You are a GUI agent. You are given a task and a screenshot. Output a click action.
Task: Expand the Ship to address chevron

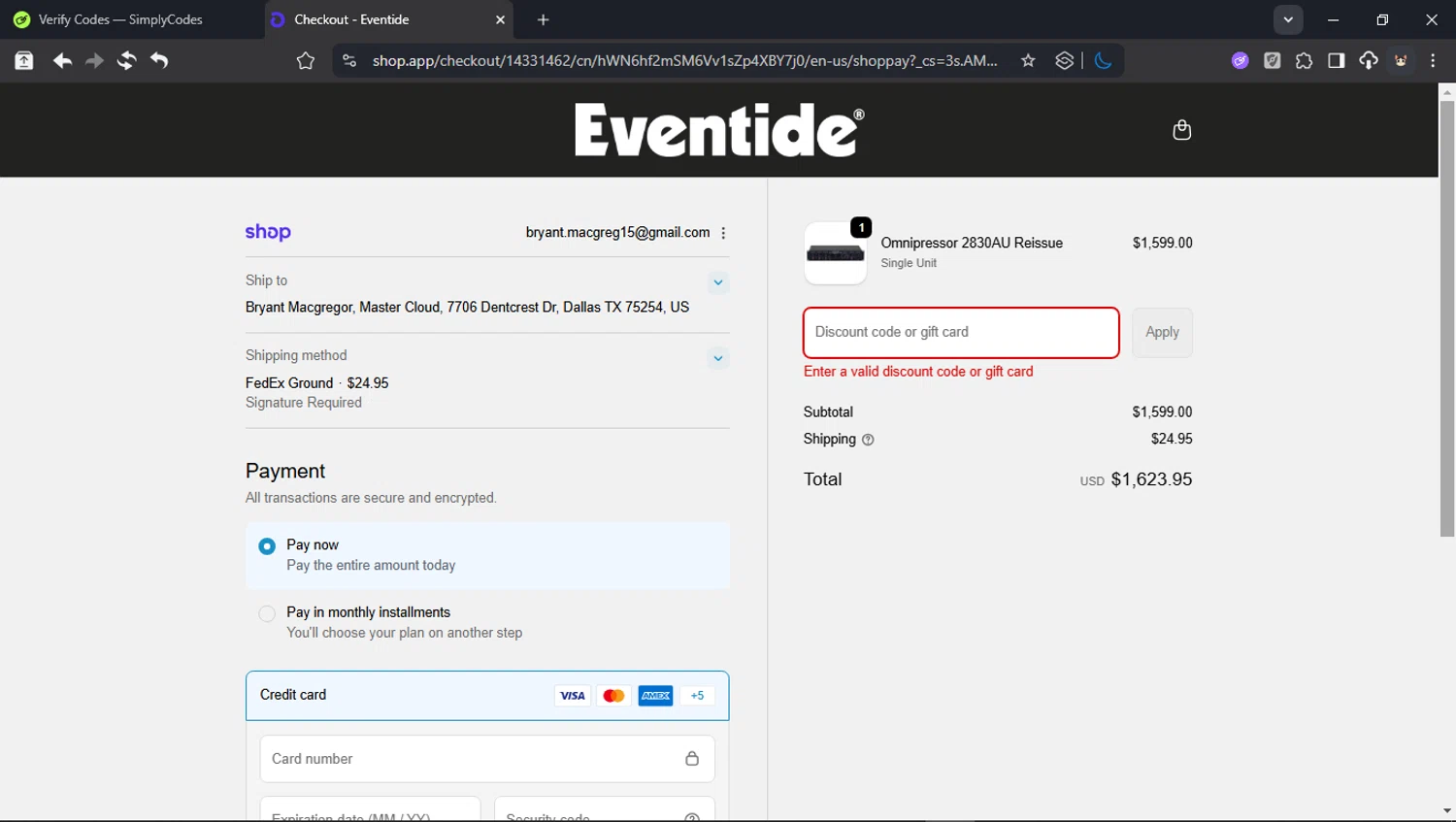point(718,282)
